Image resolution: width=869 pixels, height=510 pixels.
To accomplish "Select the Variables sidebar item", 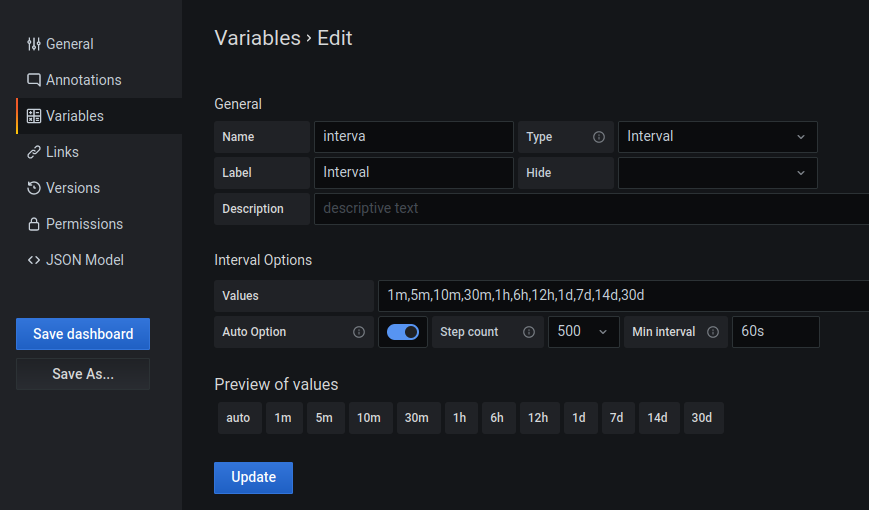I will pos(74,116).
